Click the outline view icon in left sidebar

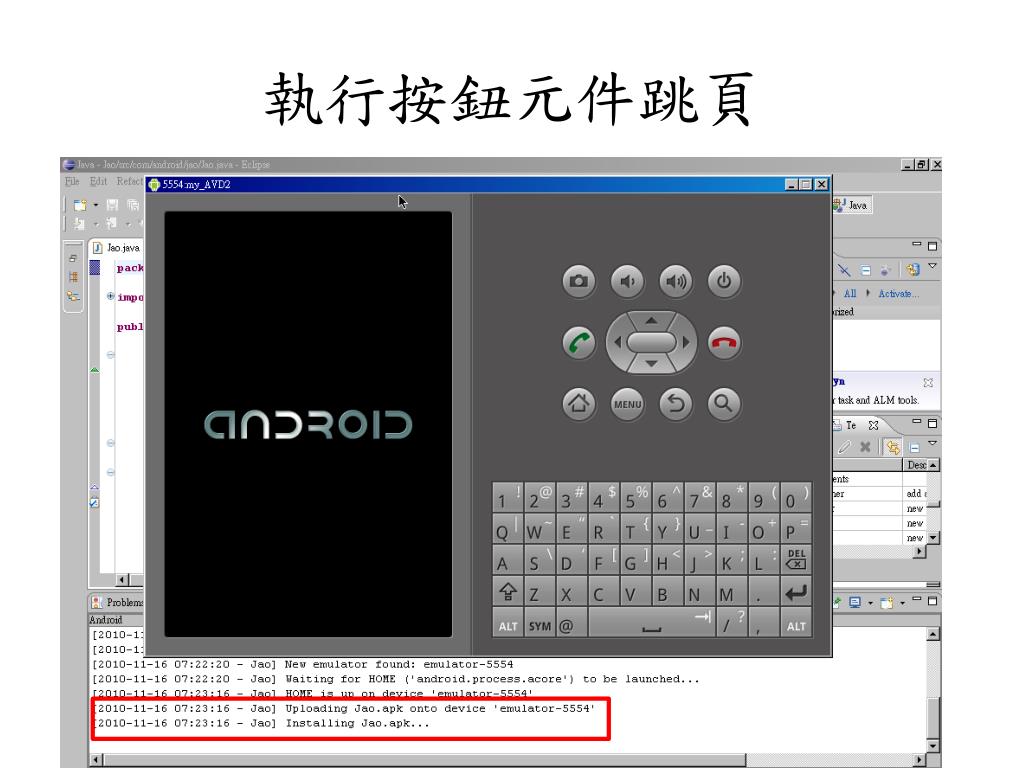tap(72, 296)
